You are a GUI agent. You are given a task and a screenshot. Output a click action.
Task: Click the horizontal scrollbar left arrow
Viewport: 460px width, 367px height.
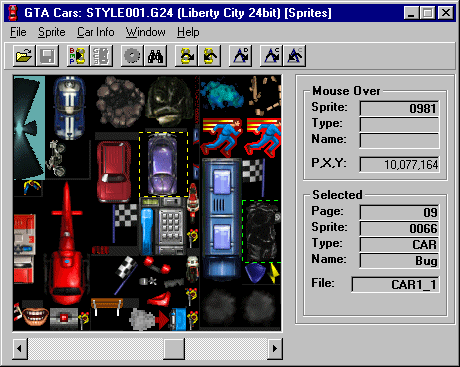click(20, 349)
